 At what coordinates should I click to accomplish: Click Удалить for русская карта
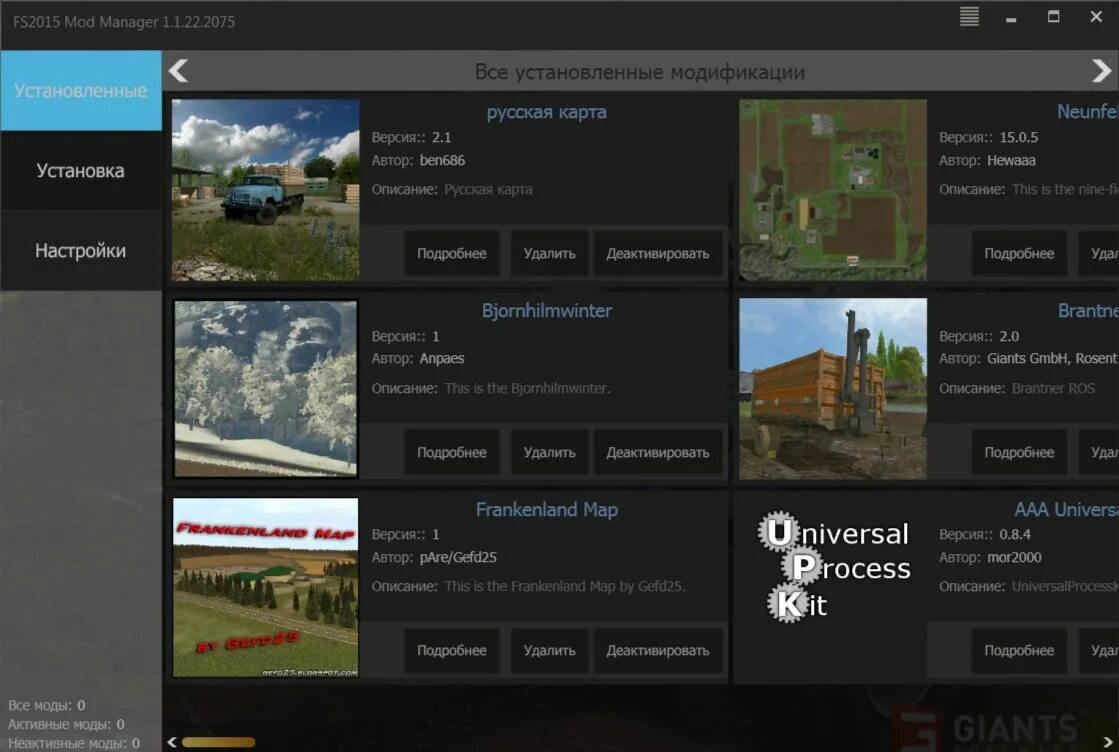click(550, 253)
